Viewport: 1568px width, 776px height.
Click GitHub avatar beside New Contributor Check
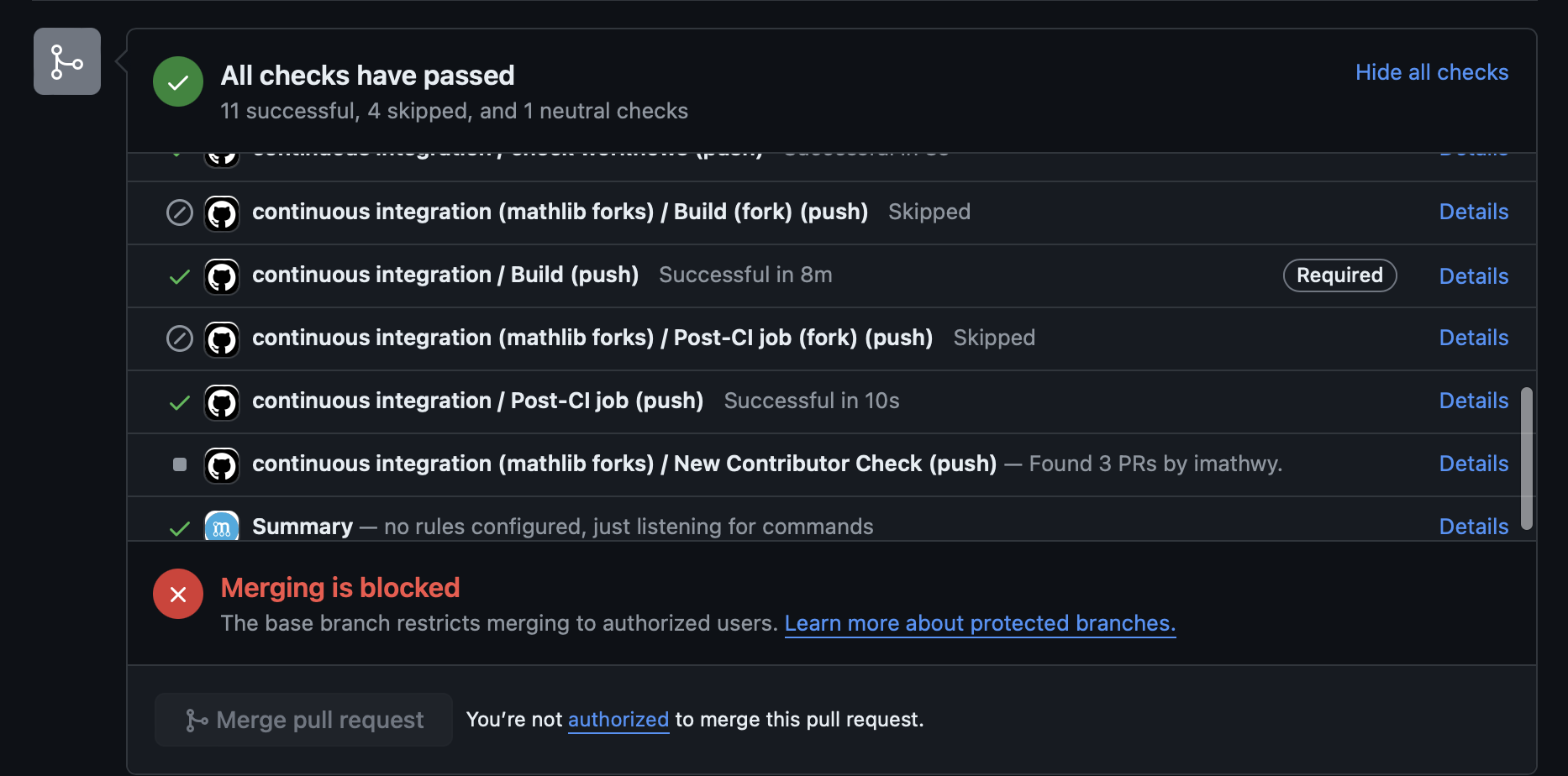click(222, 465)
